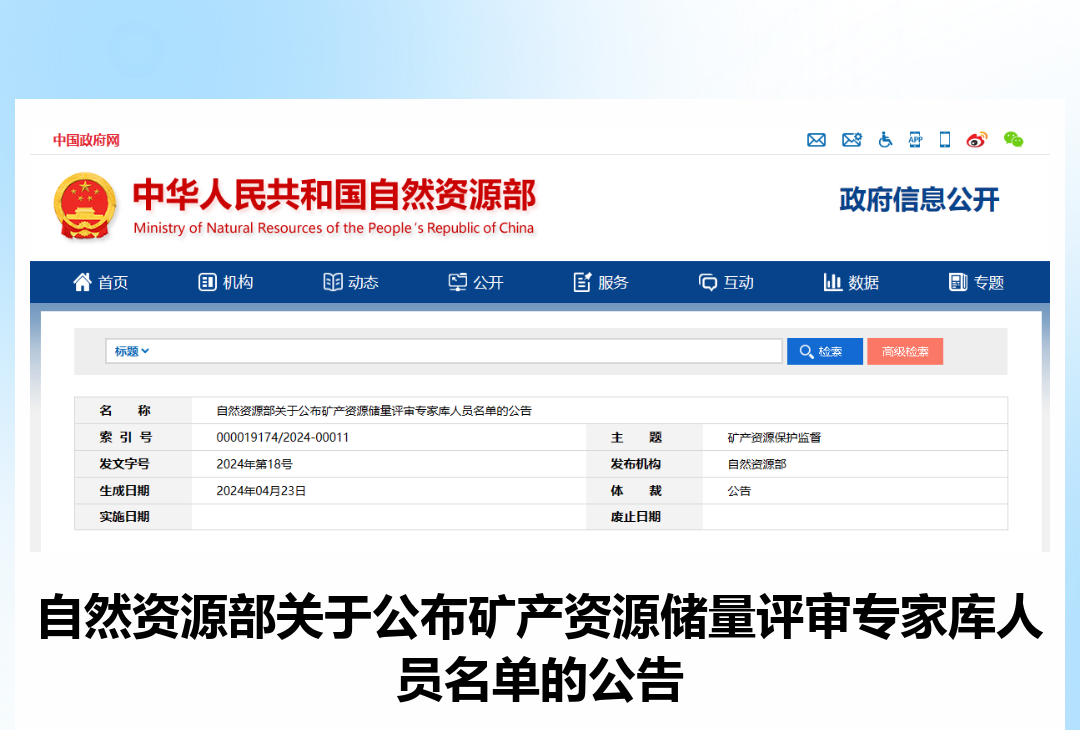Image resolution: width=1080 pixels, height=730 pixels.
Task: Open the 互动 navigation item
Action: click(726, 282)
